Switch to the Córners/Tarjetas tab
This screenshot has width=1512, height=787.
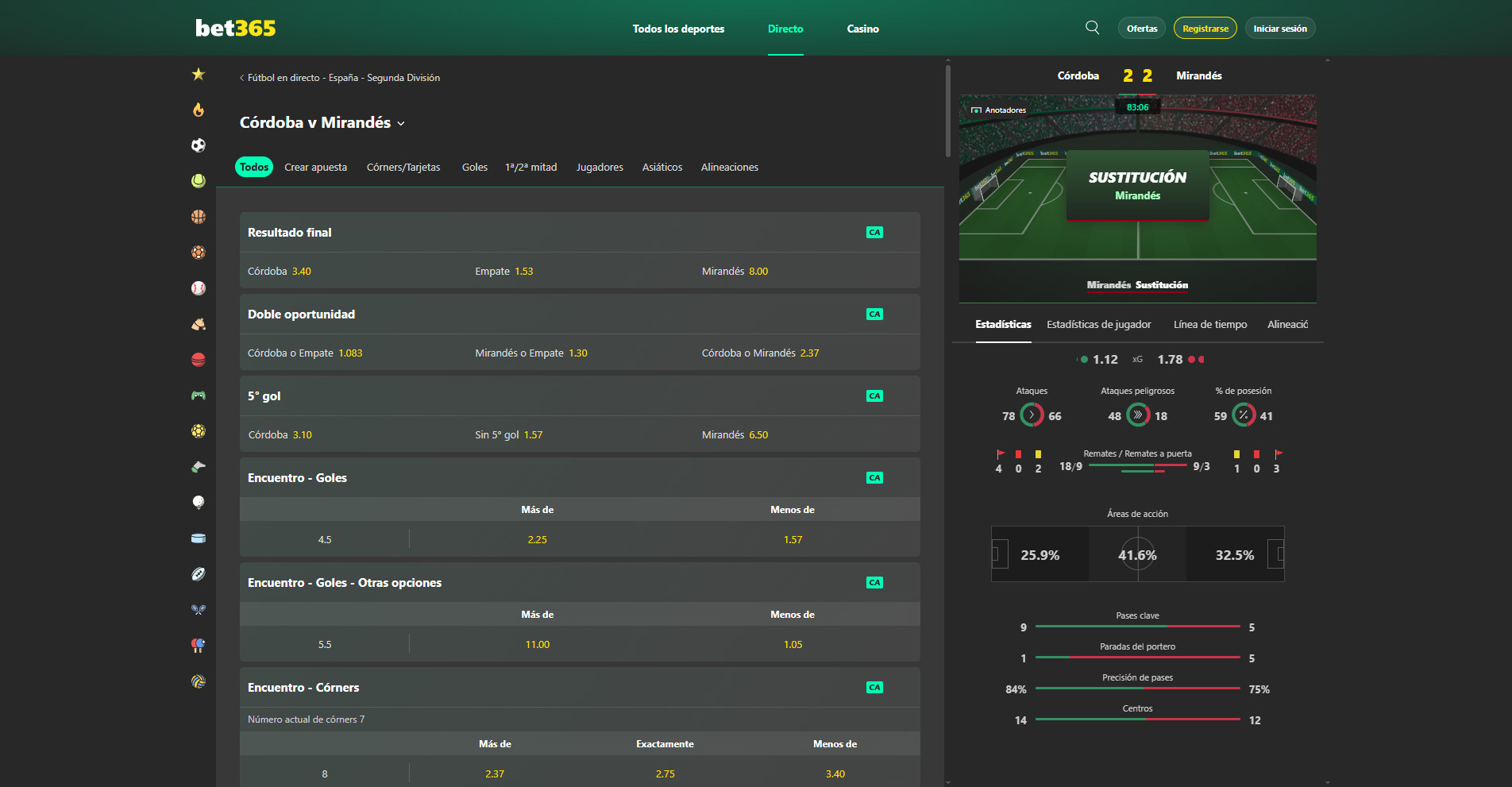coord(403,168)
